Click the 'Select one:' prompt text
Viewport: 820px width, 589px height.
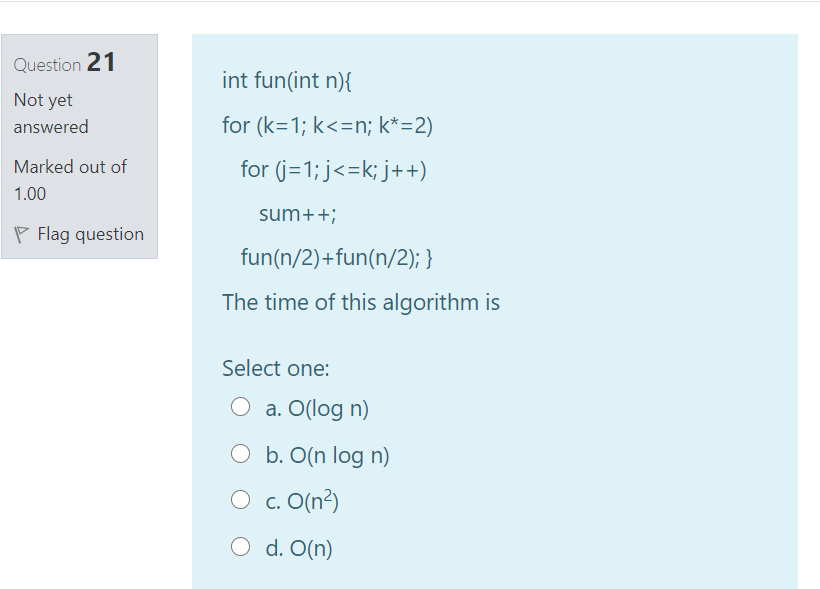pos(276,368)
